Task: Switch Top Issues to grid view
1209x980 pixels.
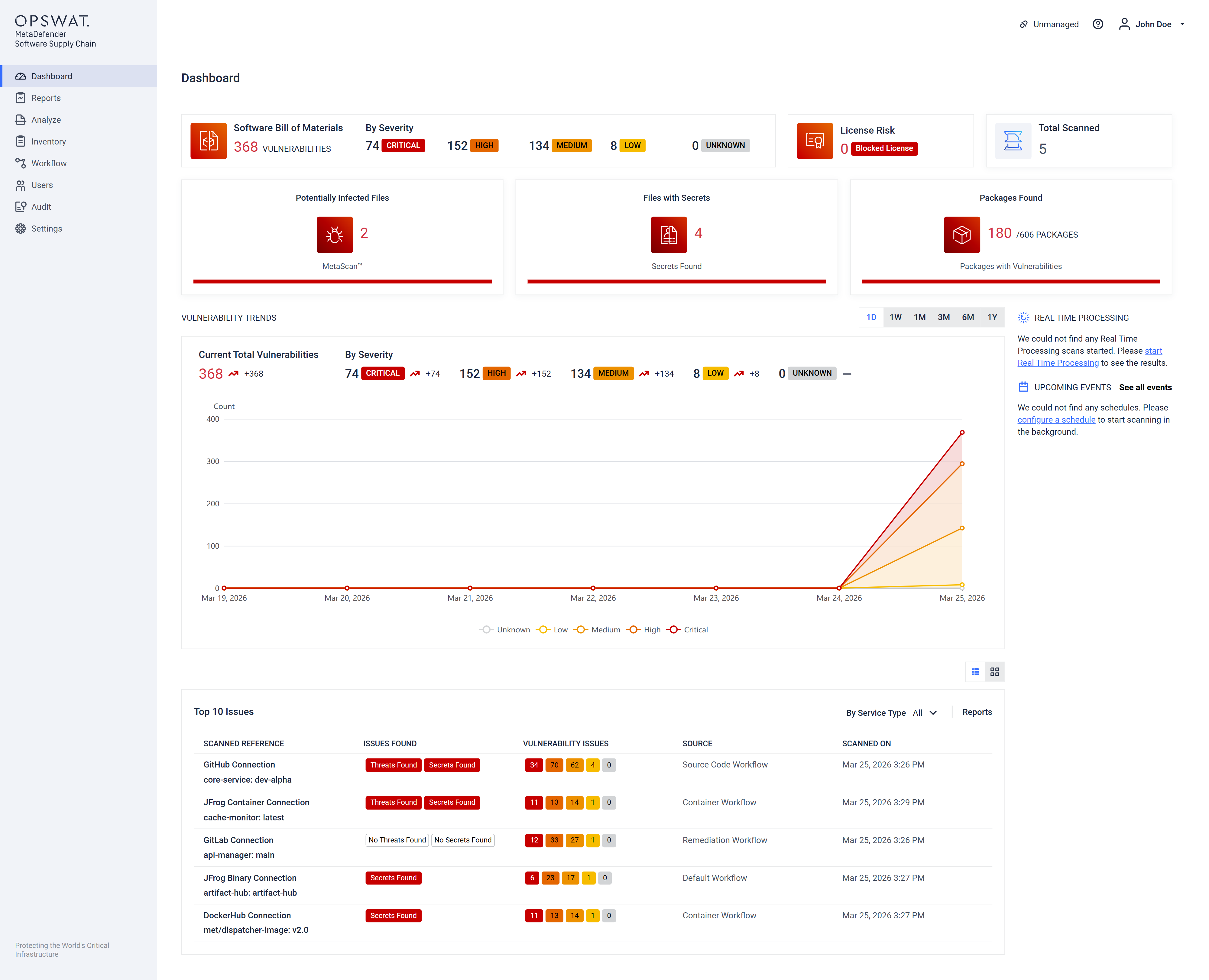Action: pos(994,672)
